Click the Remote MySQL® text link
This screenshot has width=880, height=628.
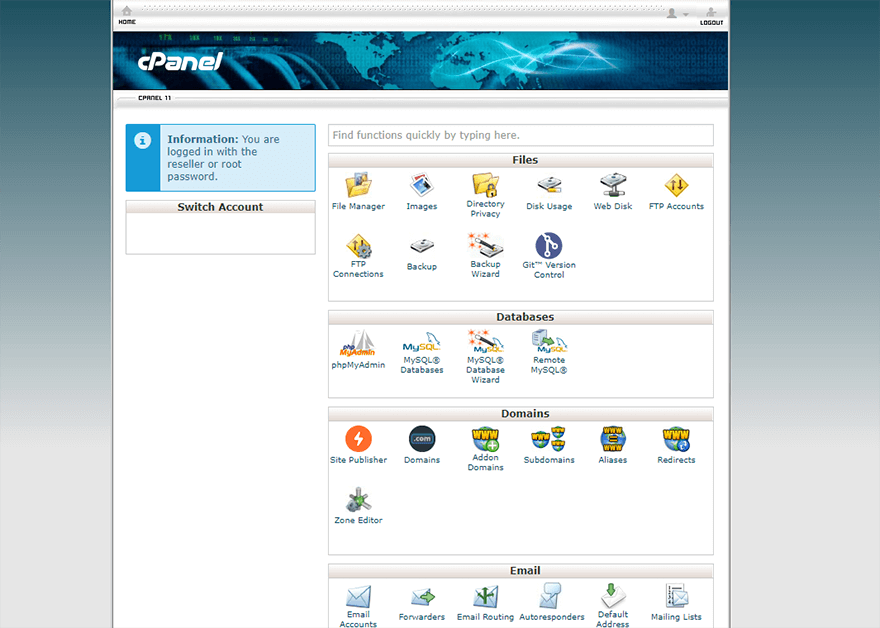(x=549, y=365)
